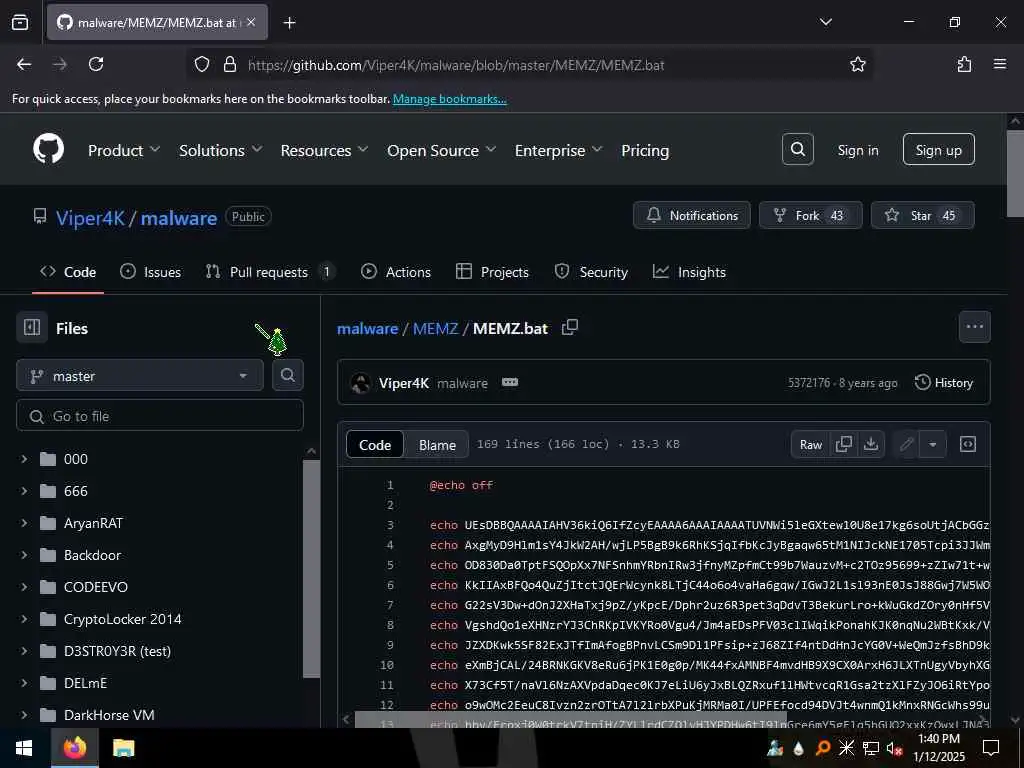Switch to the Projects tab
This screenshot has height=768, width=1024.
point(492,272)
